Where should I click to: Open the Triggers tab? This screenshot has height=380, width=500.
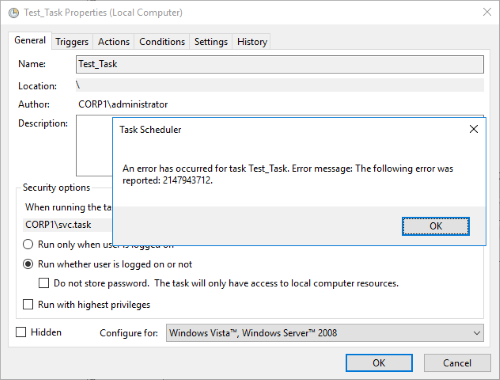(x=72, y=42)
